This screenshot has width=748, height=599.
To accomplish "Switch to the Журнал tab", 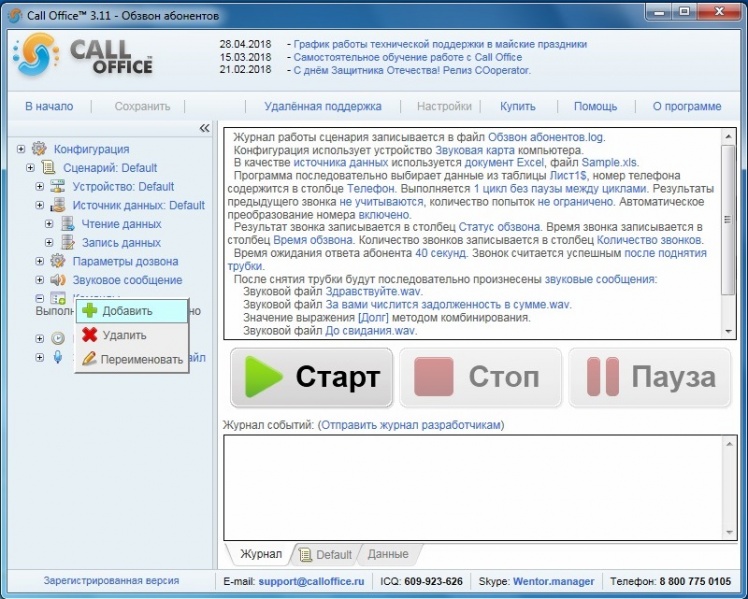I will click(x=260, y=554).
